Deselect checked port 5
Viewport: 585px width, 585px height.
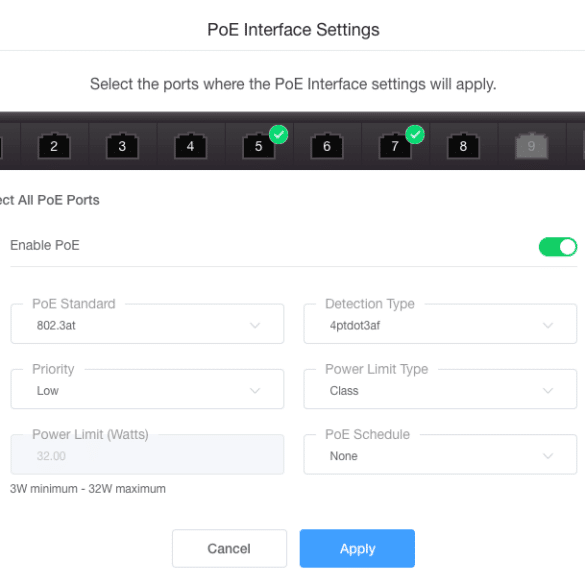coord(259,146)
